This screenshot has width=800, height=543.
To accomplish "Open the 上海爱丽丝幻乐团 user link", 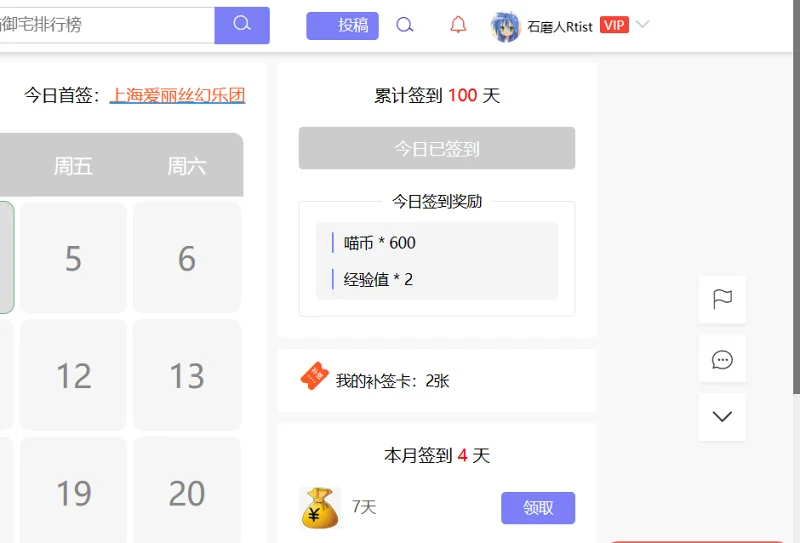I will (178, 95).
